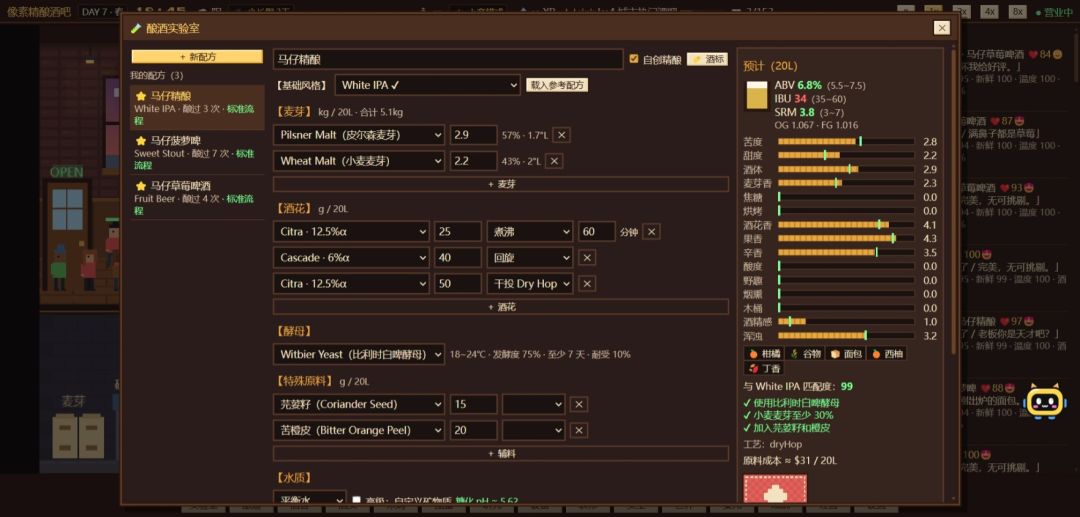Open the Cascade 6%α hop dropdown
This screenshot has height=517, width=1080.
point(351,257)
